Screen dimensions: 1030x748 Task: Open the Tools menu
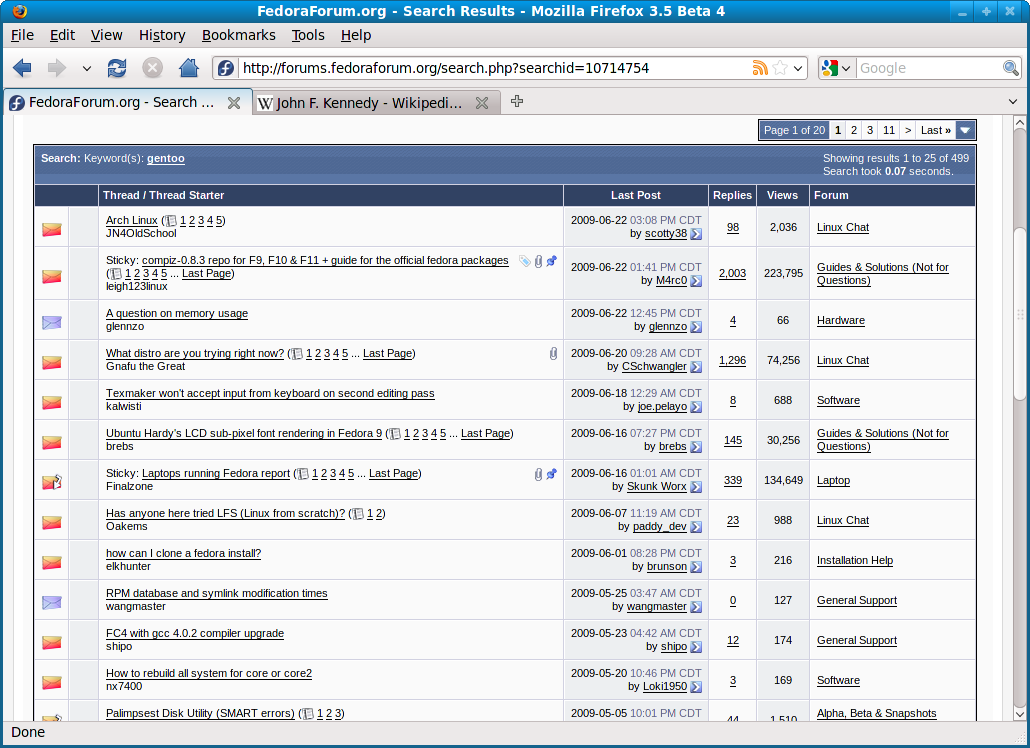click(x=308, y=35)
